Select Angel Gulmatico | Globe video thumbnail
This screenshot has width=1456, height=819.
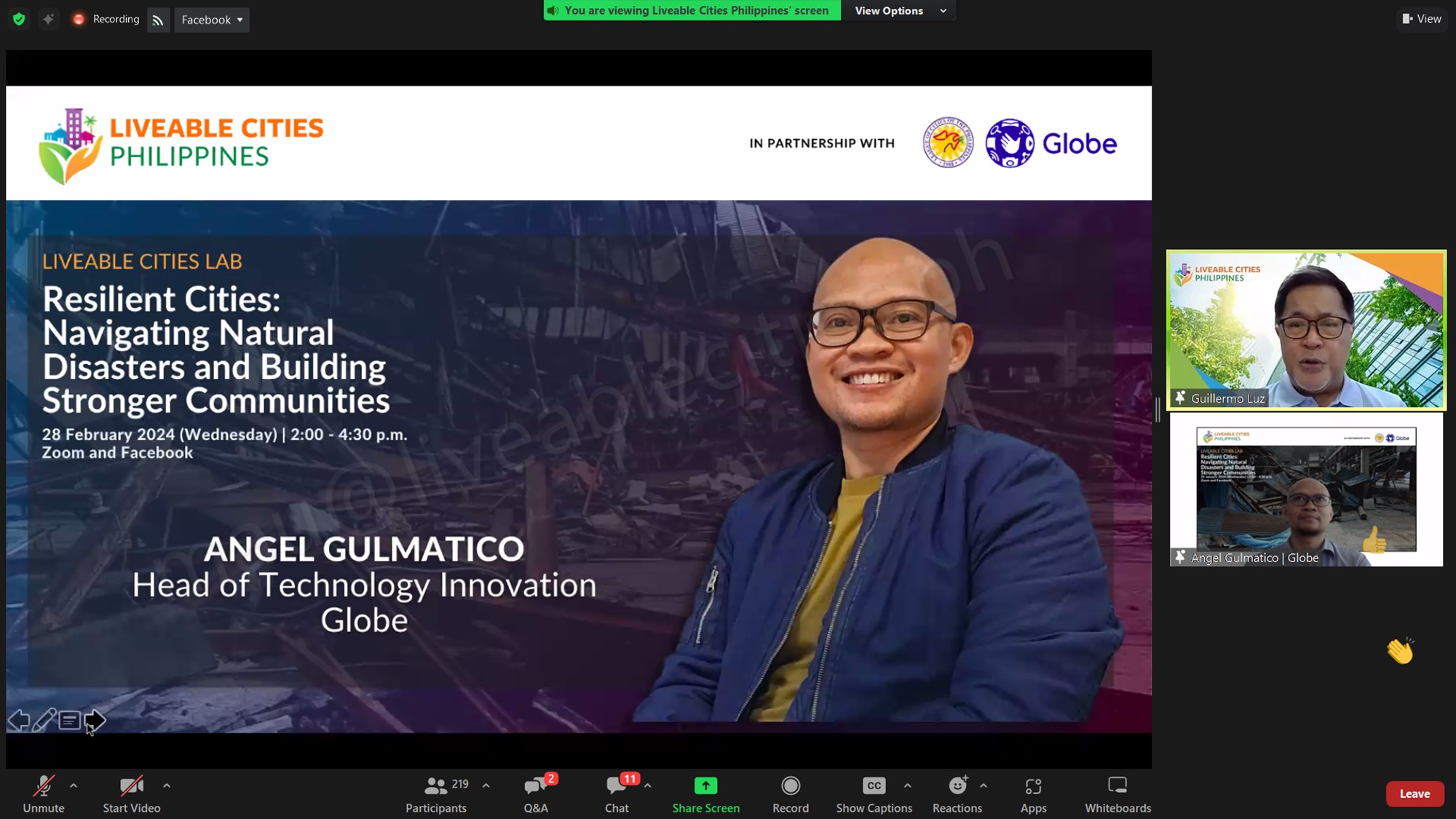[x=1306, y=490]
